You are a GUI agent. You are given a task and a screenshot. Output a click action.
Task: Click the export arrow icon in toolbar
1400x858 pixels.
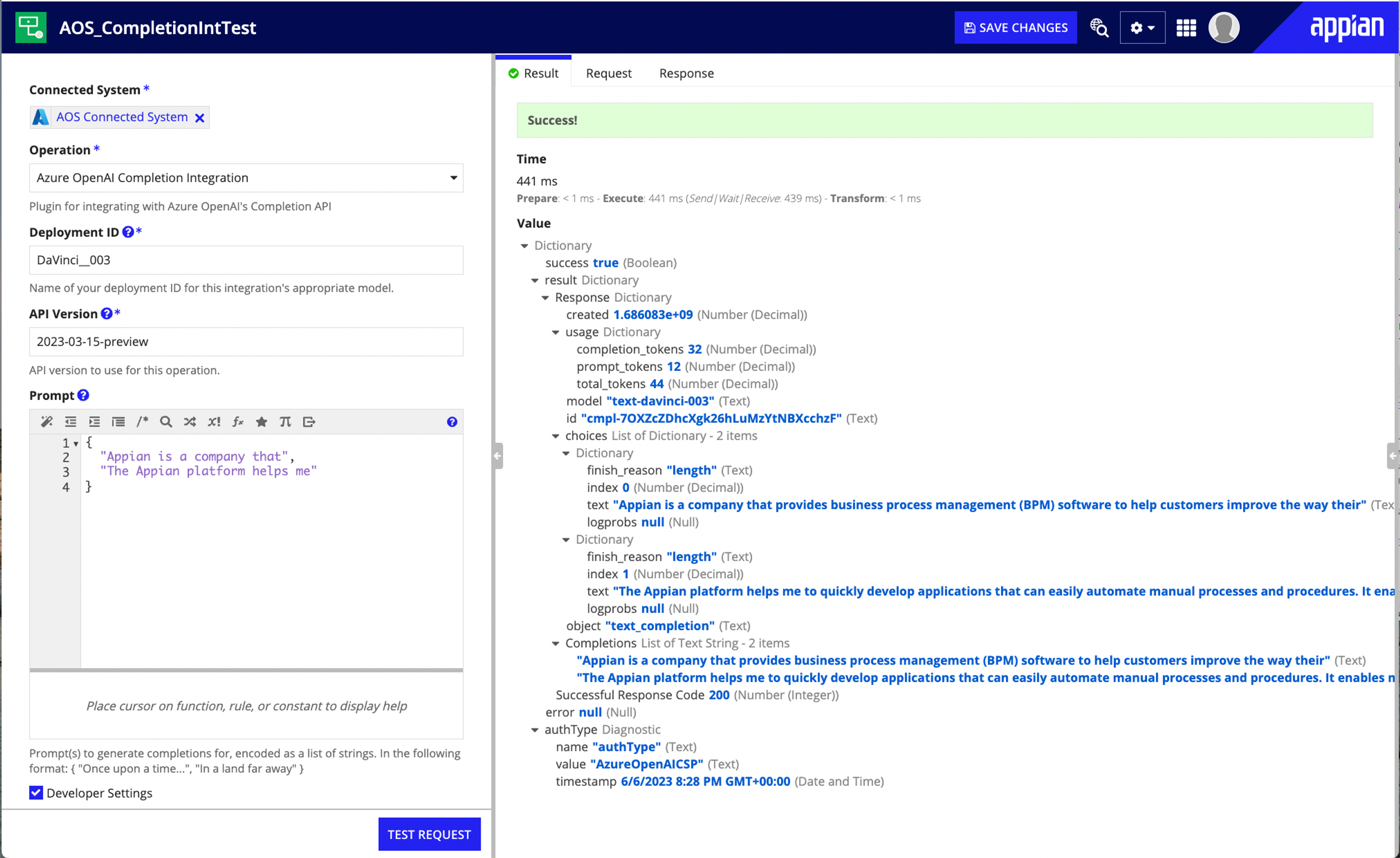[x=309, y=422]
